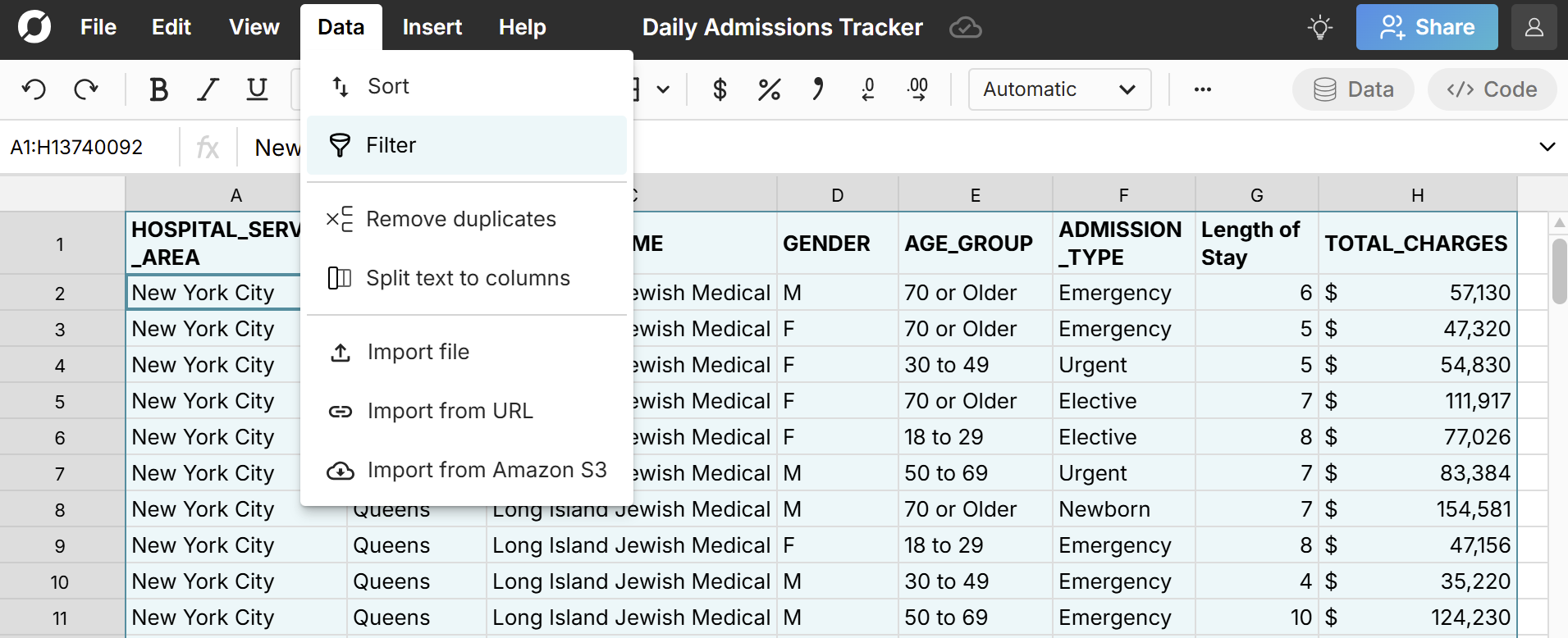Open more toolbar options ellipsis

click(x=1202, y=89)
